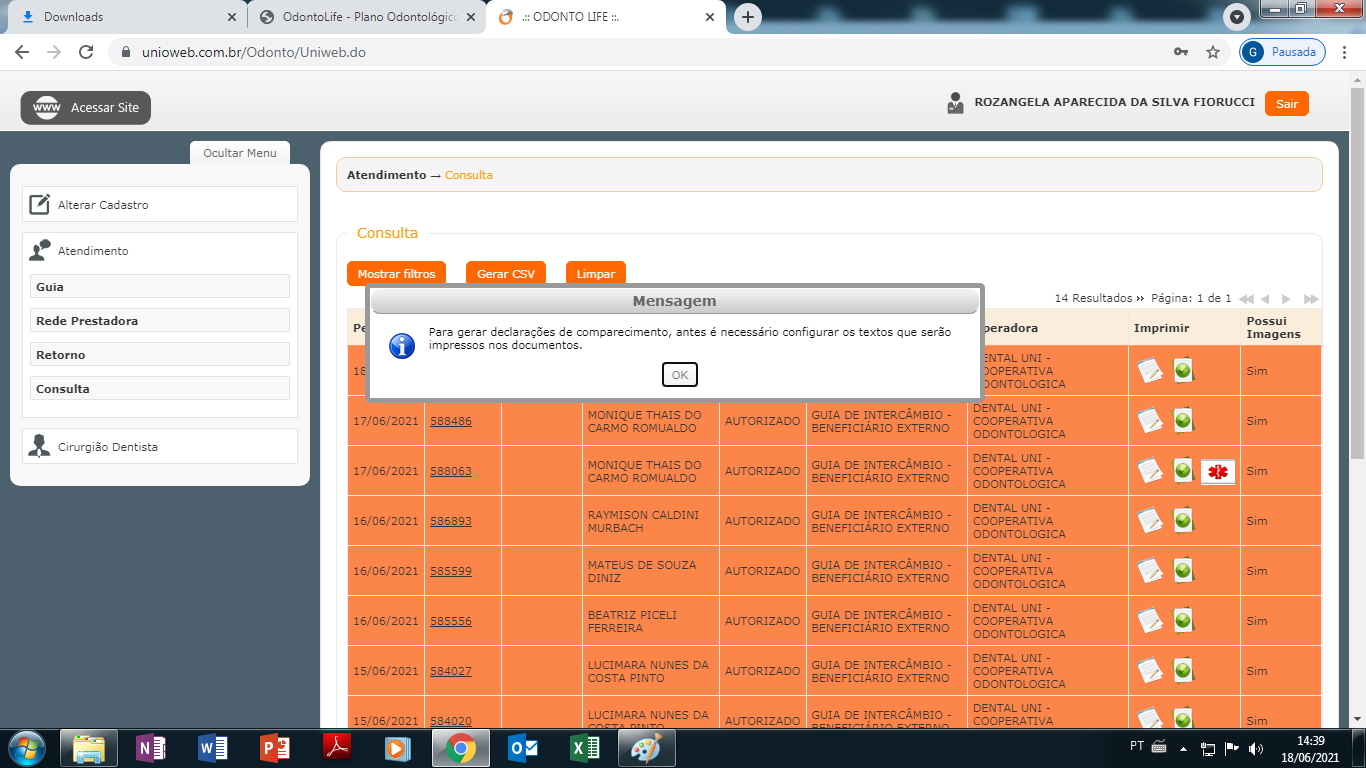Click the Sair logout button
This screenshot has width=1366, height=768.
point(1286,104)
